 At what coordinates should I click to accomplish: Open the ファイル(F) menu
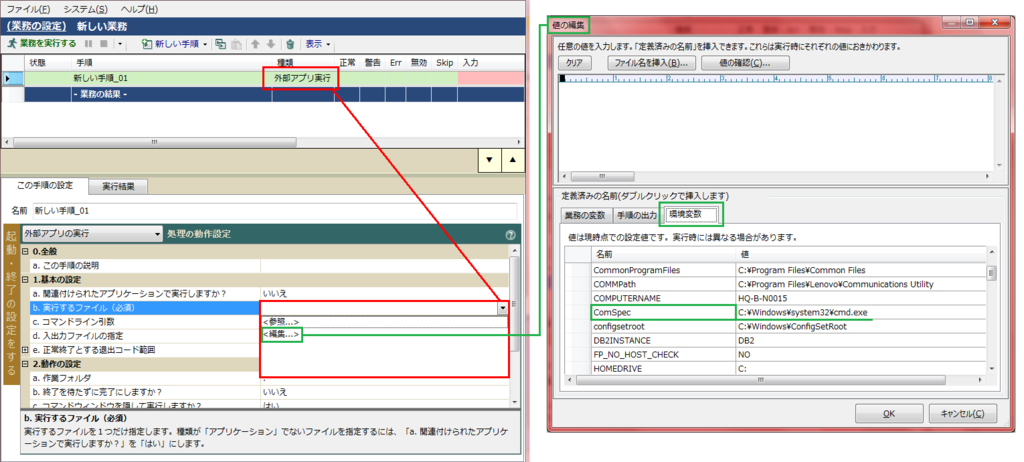tap(28, 9)
